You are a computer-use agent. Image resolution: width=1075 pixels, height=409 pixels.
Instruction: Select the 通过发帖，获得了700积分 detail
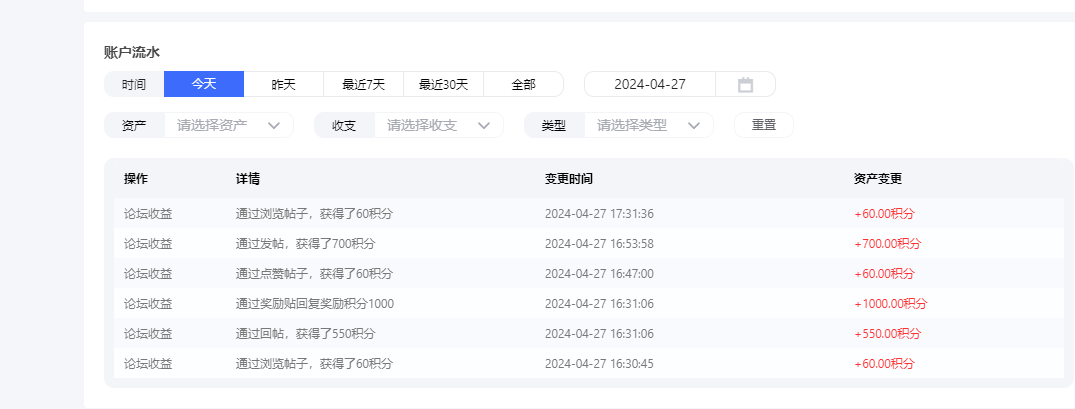306,244
